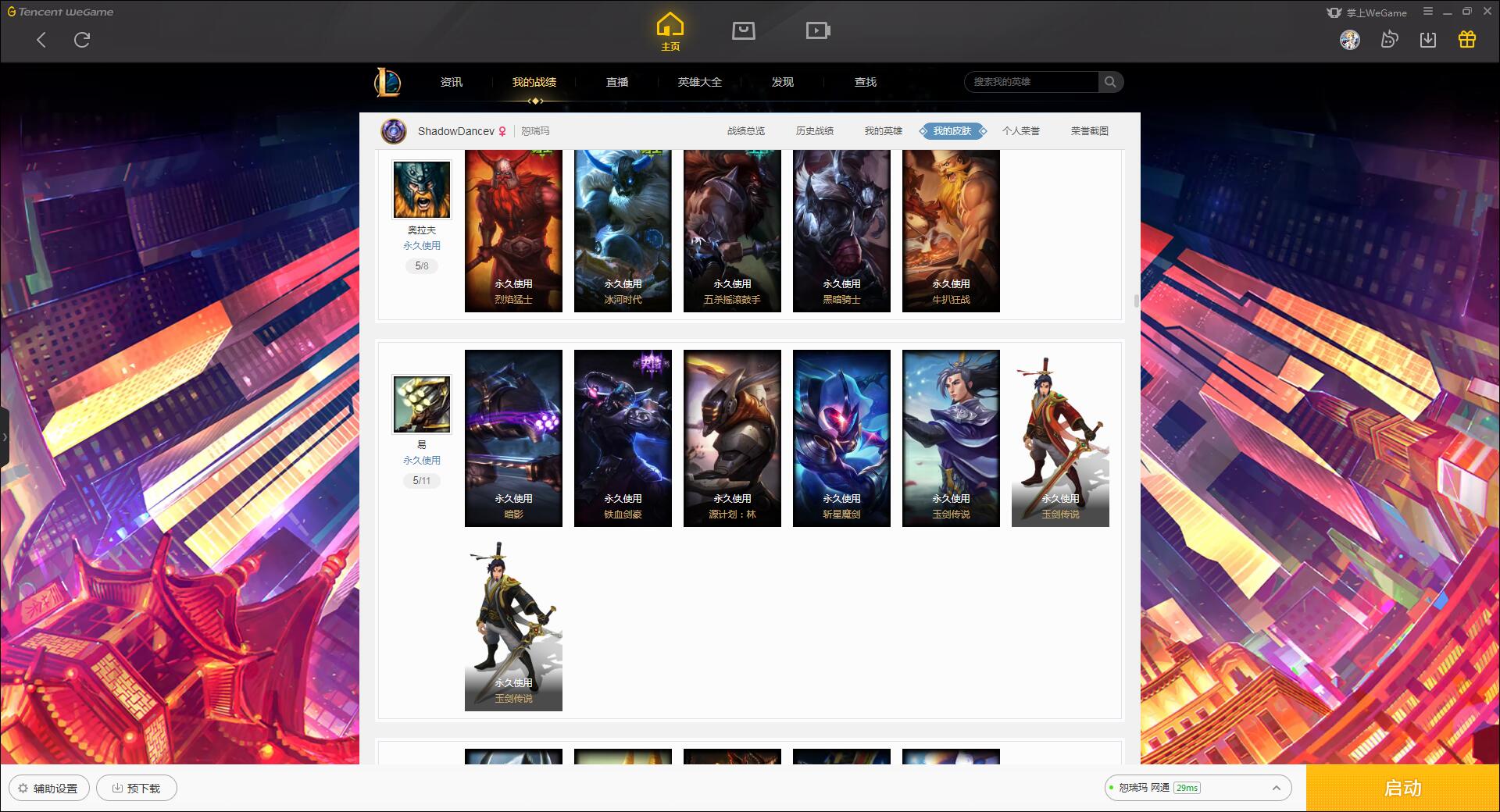1500x812 pixels.
Task: Switch to 历史战绩 sub-tab
Action: point(815,131)
